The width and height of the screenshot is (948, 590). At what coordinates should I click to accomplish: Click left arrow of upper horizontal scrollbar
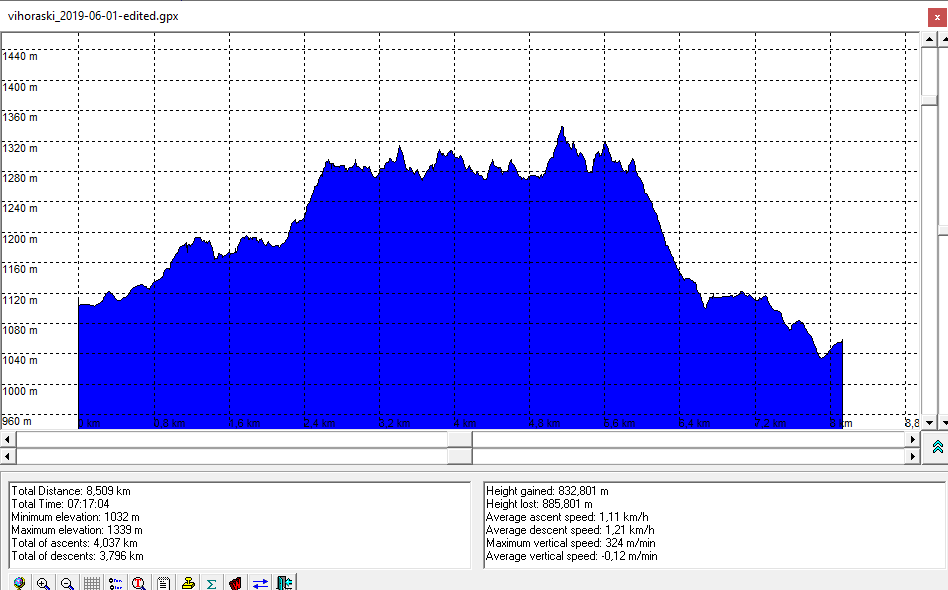[9, 439]
